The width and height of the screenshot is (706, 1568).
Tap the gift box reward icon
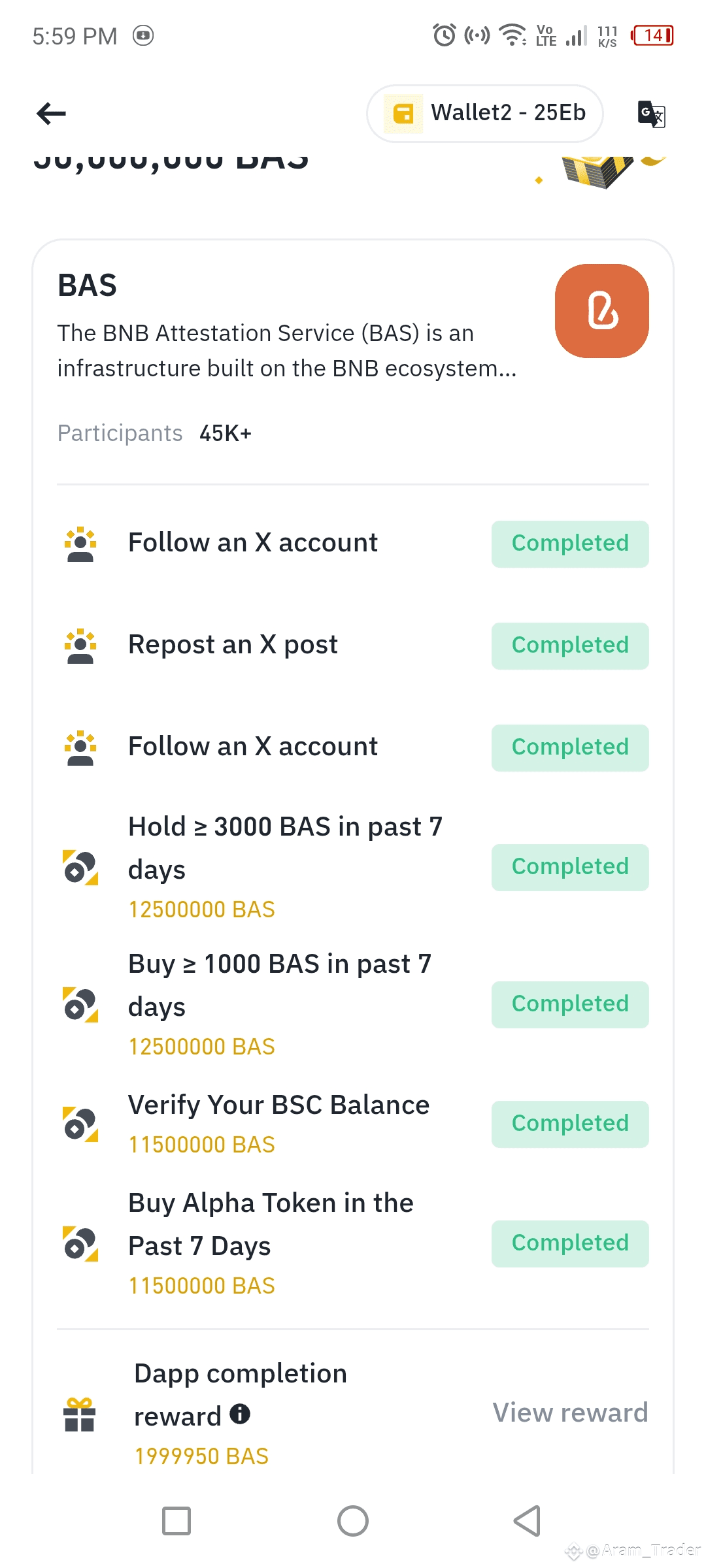pyautogui.click(x=80, y=1415)
